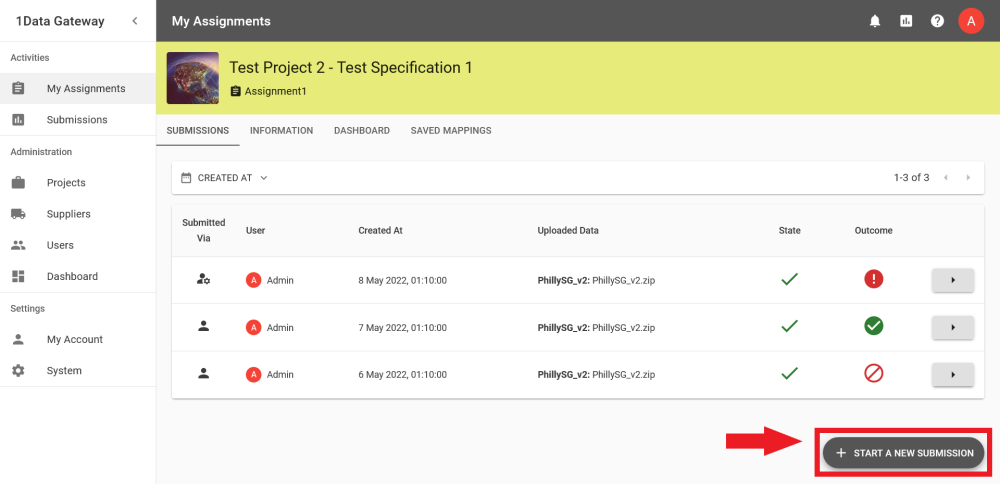
Task: Switch to the DASHBOARD tab
Action: (362, 131)
